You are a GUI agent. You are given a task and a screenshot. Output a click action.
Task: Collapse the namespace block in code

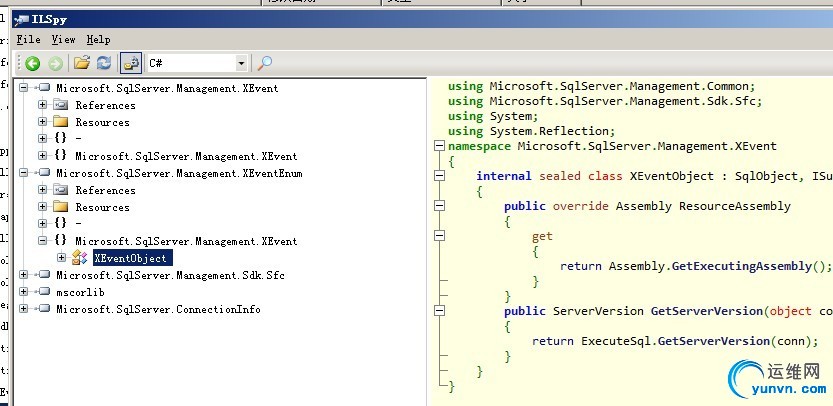pyautogui.click(x=439, y=146)
